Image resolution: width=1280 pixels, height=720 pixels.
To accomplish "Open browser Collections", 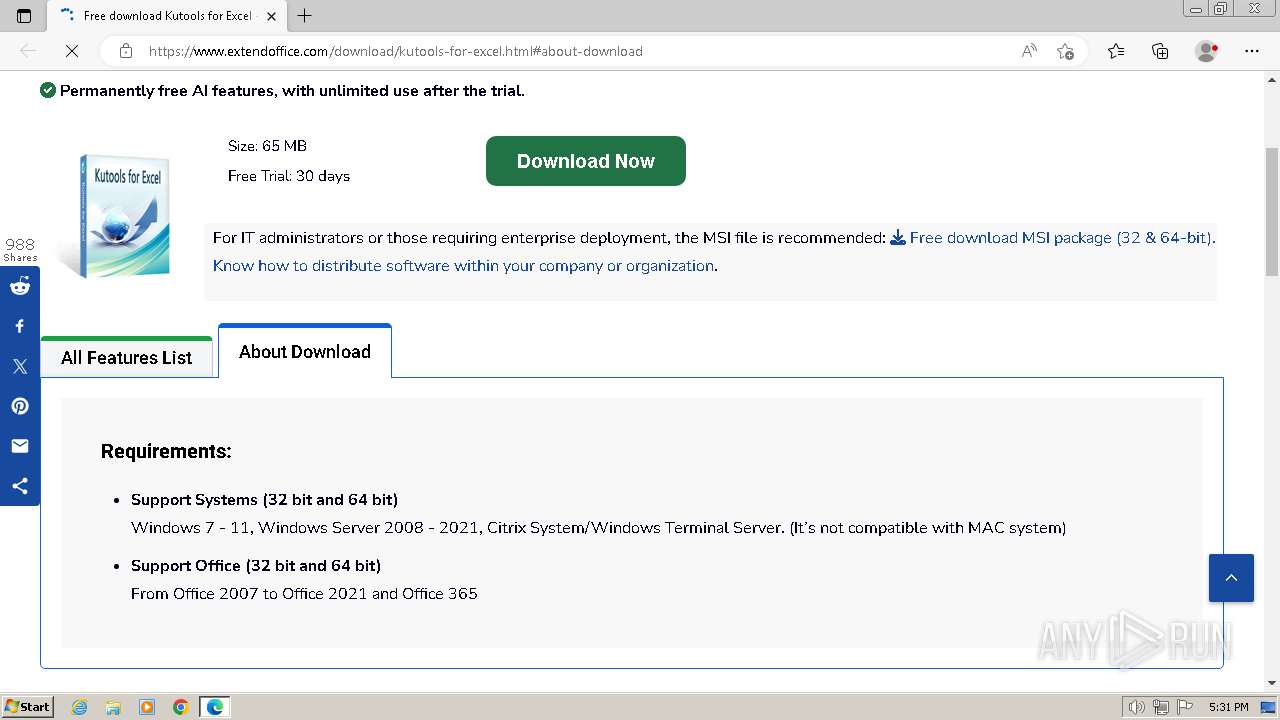I will 1160,51.
